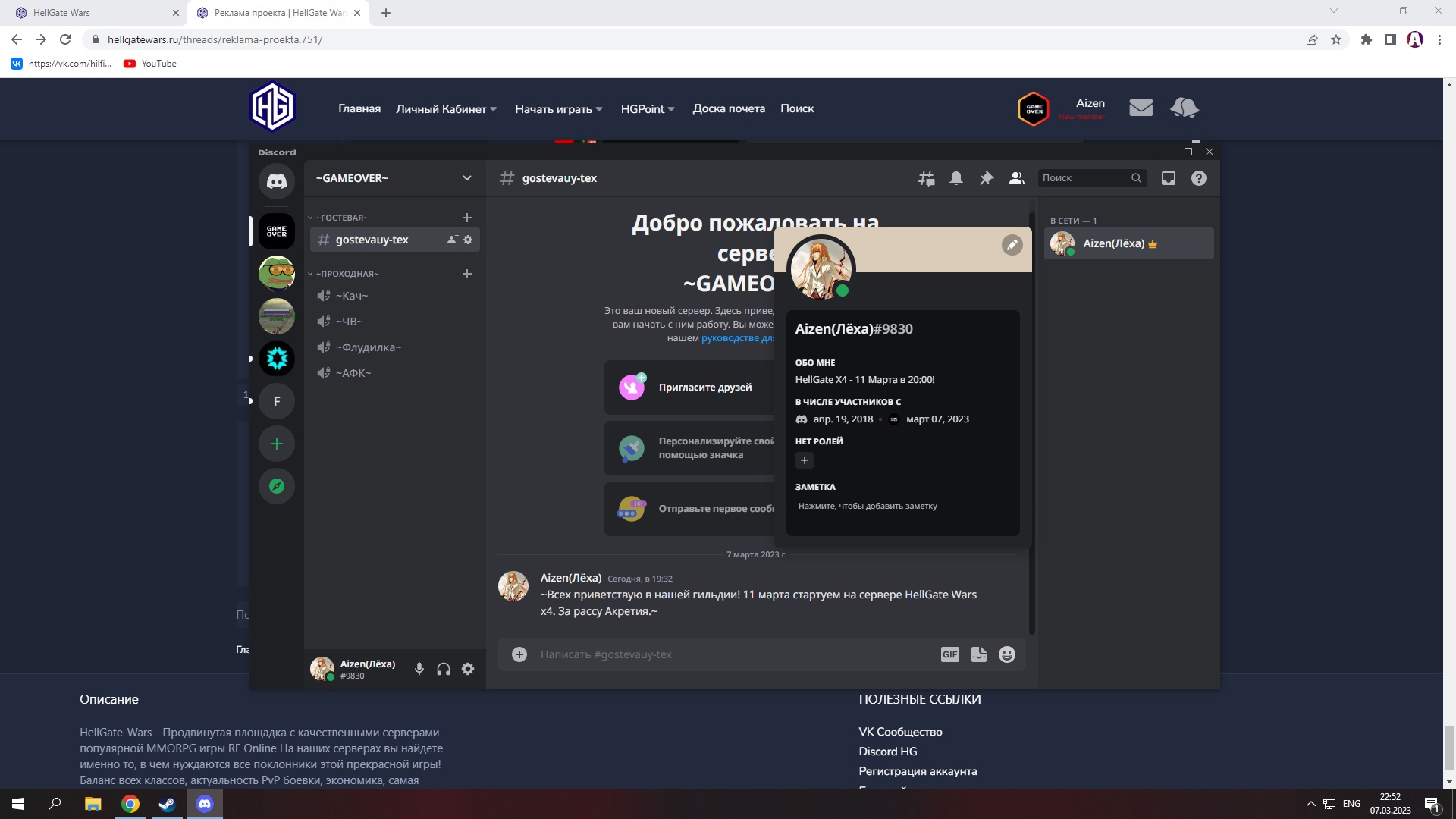Open the server labeled F
The image size is (1456, 819).
pyautogui.click(x=277, y=401)
